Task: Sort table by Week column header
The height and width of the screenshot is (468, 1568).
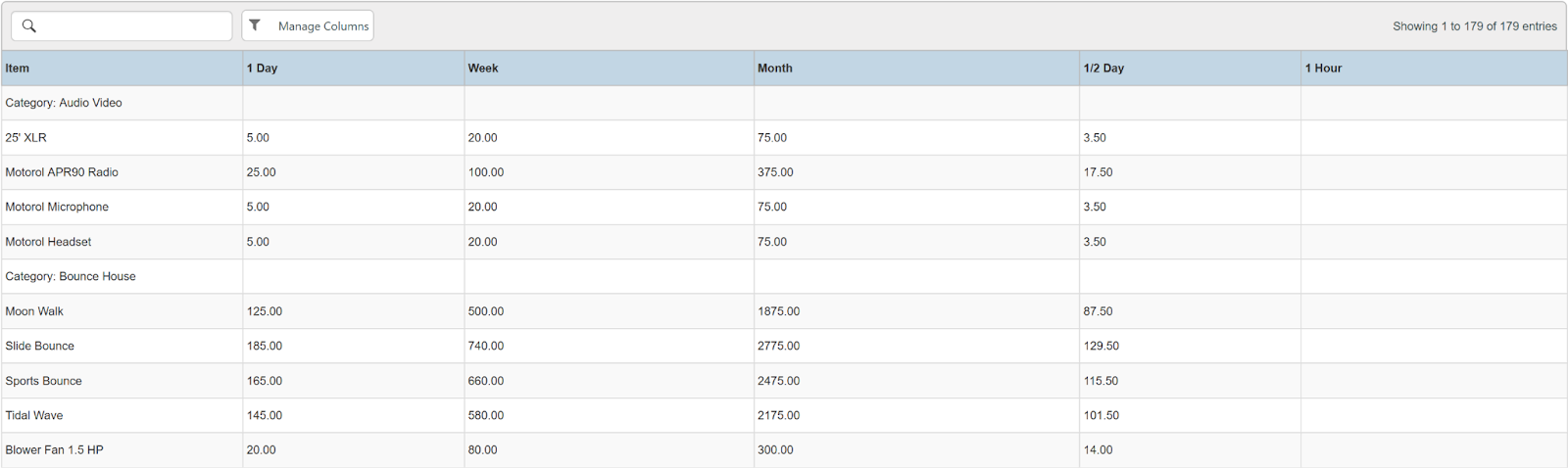Action: point(483,69)
